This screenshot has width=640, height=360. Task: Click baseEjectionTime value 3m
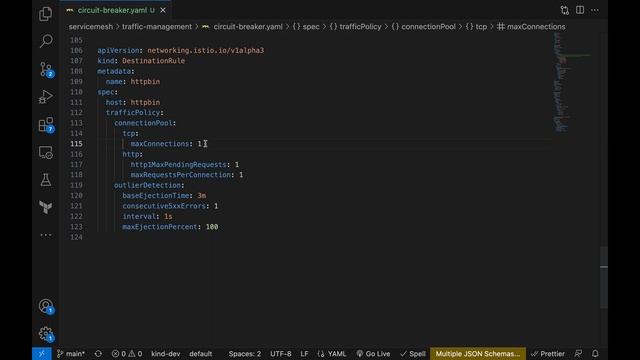(202, 196)
